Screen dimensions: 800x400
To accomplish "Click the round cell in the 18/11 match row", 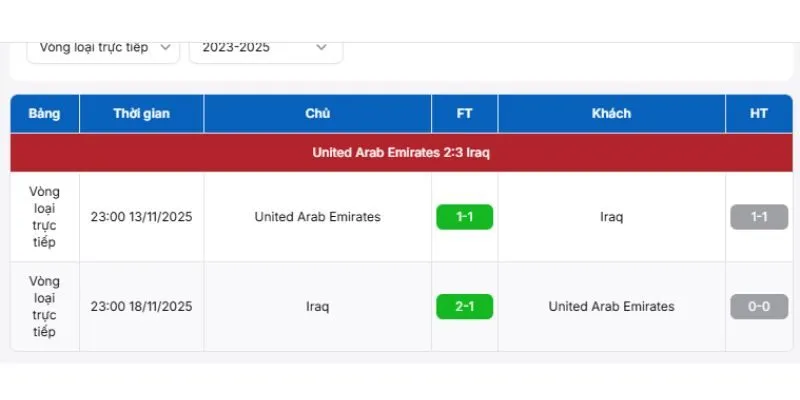I will point(45,306).
